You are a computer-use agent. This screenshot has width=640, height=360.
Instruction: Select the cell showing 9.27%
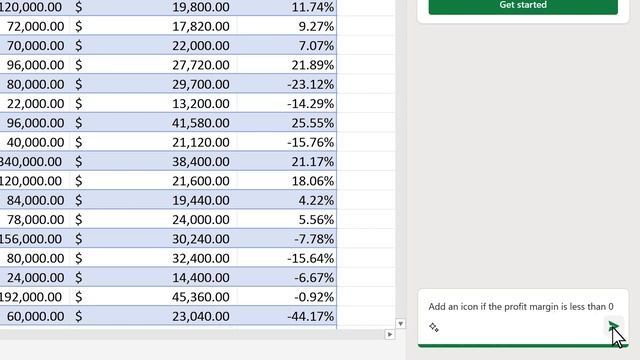click(x=287, y=26)
